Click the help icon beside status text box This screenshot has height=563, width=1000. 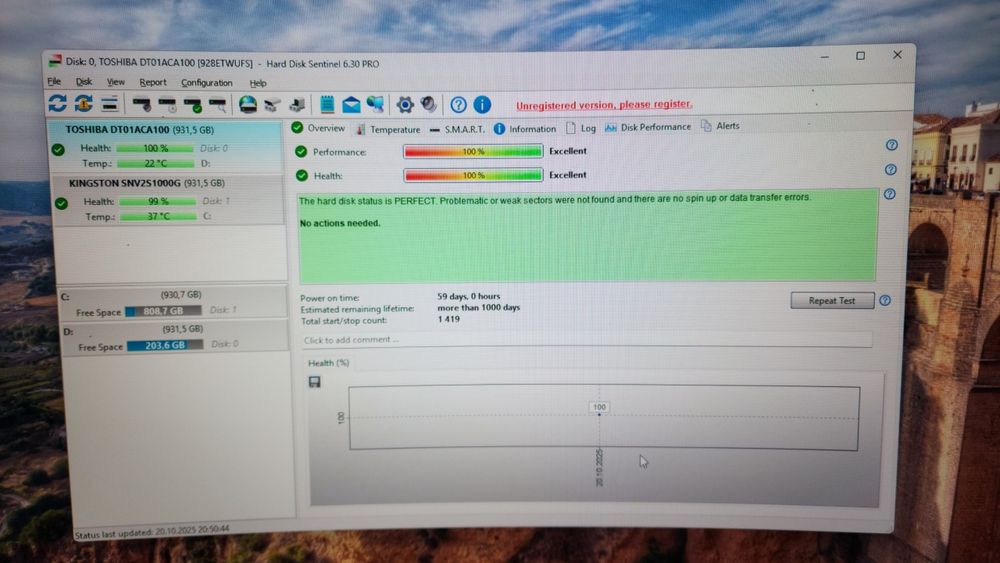[890, 194]
